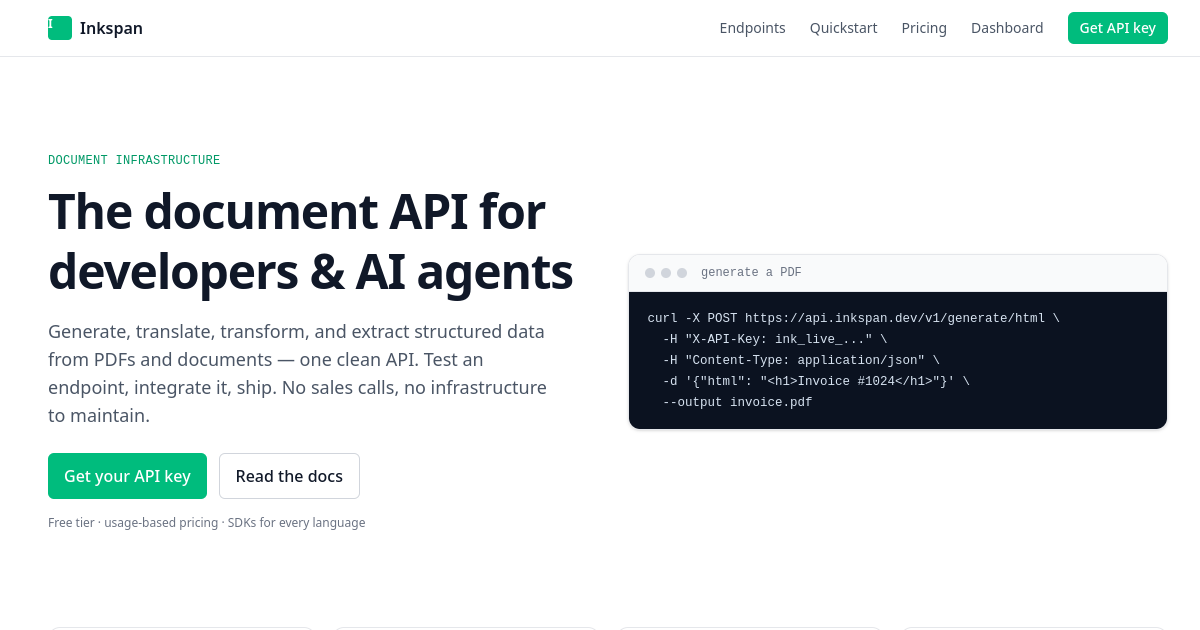Click the -d html Invoice #1024 code line
Image resolution: width=1200 pixels, height=630 pixels.
point(816,381)
